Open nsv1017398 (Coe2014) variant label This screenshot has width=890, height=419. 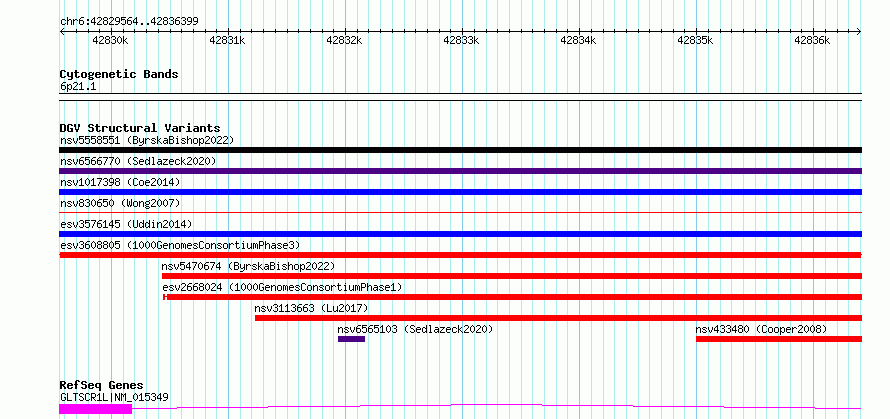coord(120,182)
